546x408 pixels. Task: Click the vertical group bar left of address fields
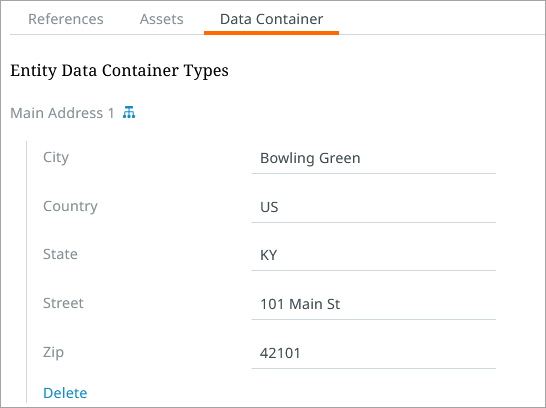pos(26,272)
